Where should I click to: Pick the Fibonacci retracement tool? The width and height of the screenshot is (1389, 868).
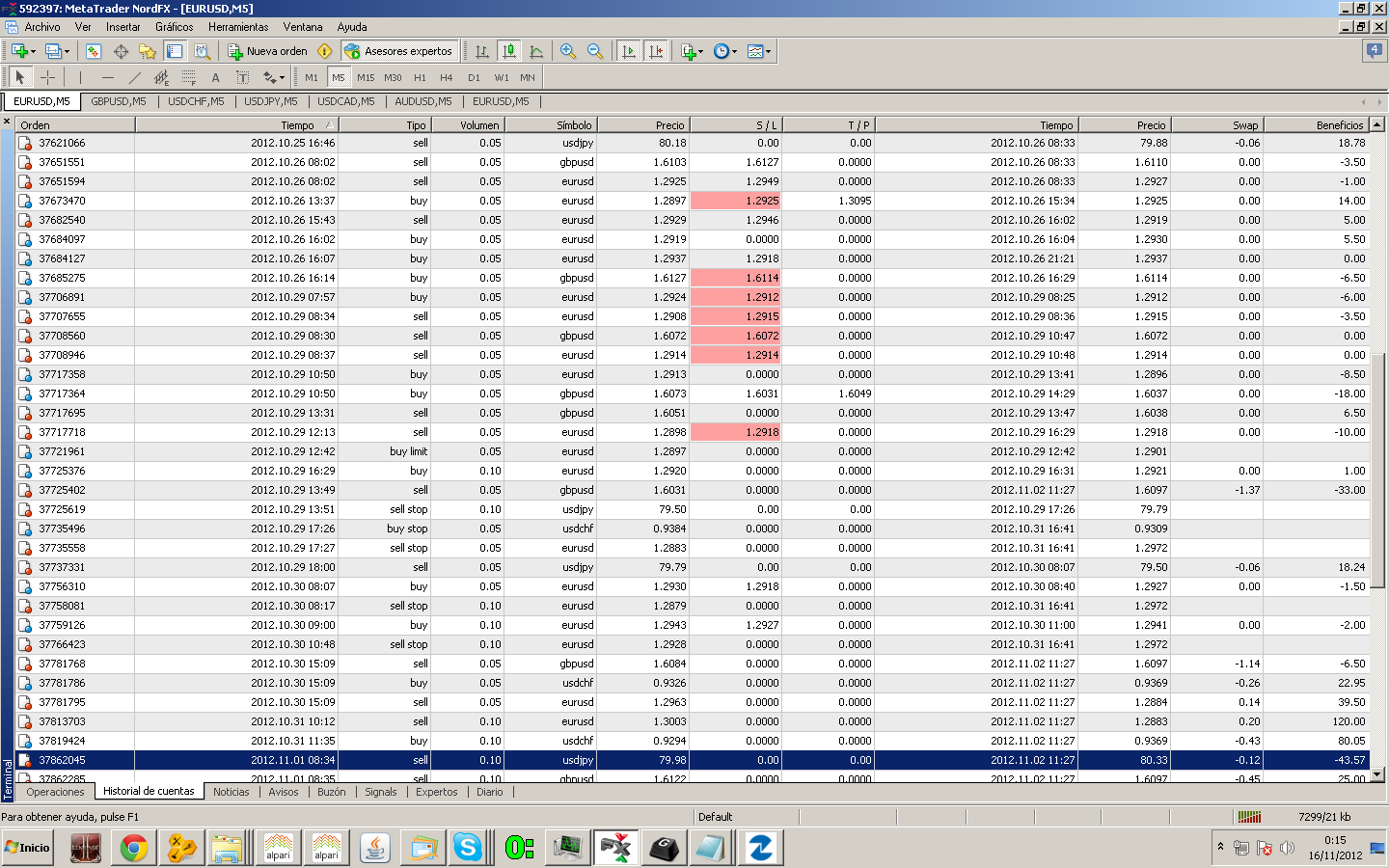click(188, 77)
